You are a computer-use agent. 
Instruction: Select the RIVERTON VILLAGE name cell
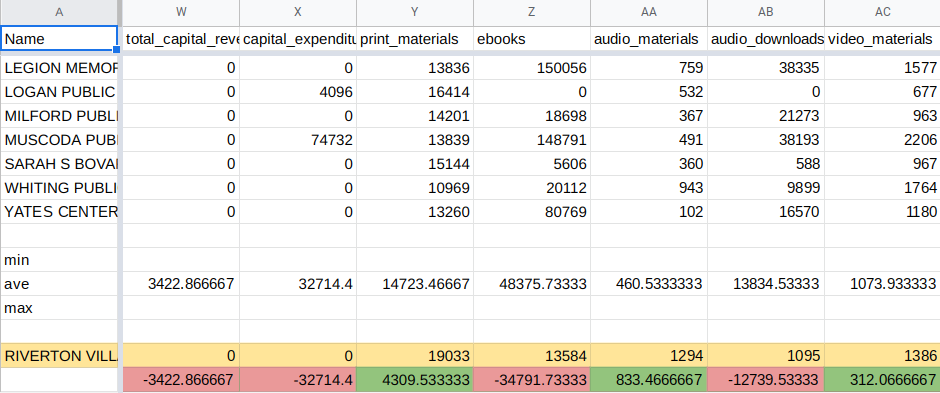[59, 356]
